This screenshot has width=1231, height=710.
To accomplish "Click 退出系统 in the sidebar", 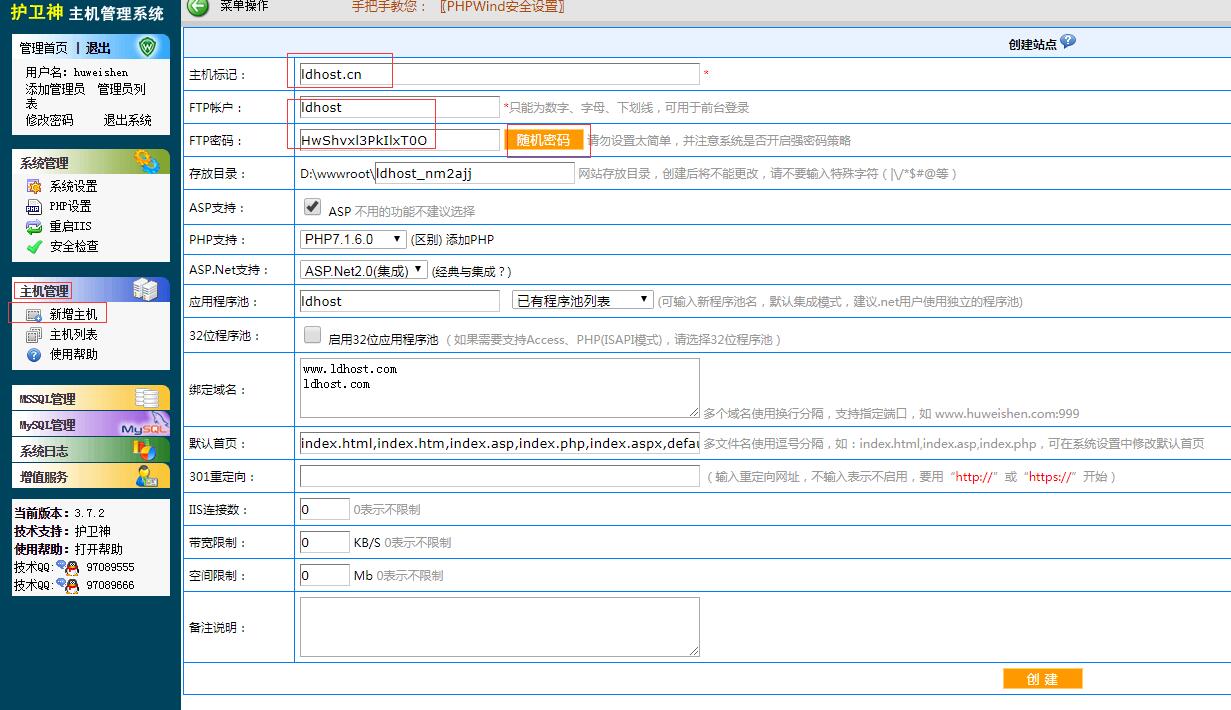I will (128, 120).
